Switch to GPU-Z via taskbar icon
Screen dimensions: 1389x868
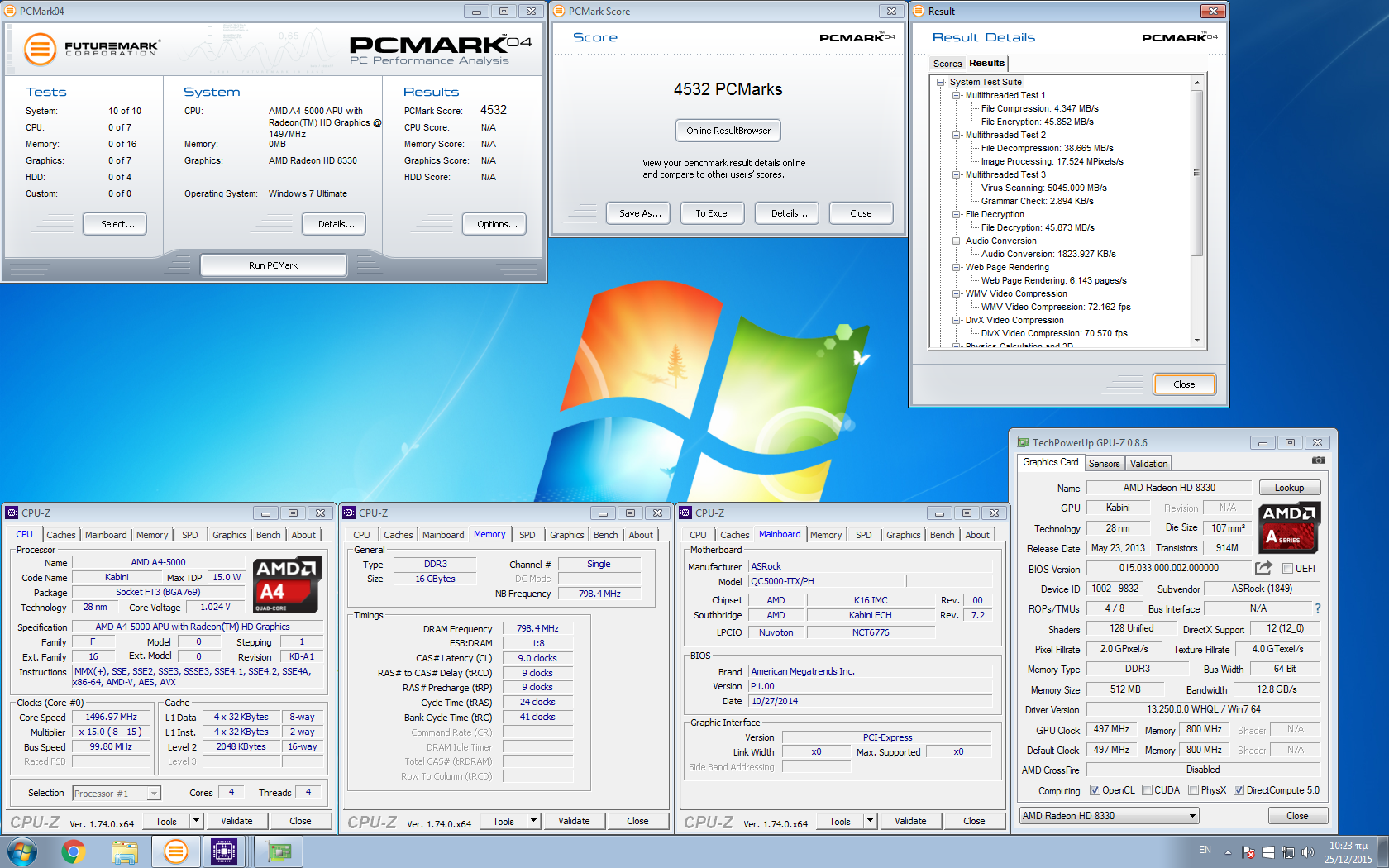[x=279, y=851]
